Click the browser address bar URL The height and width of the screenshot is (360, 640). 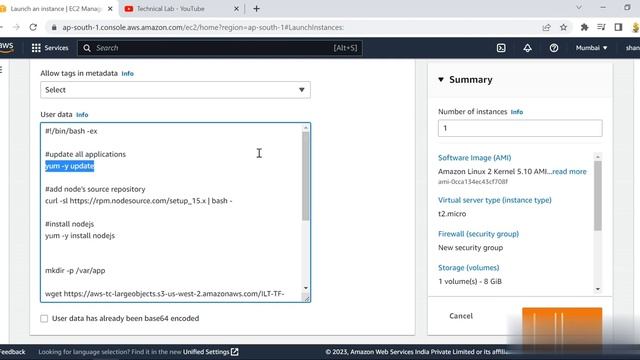coord(203,27)
